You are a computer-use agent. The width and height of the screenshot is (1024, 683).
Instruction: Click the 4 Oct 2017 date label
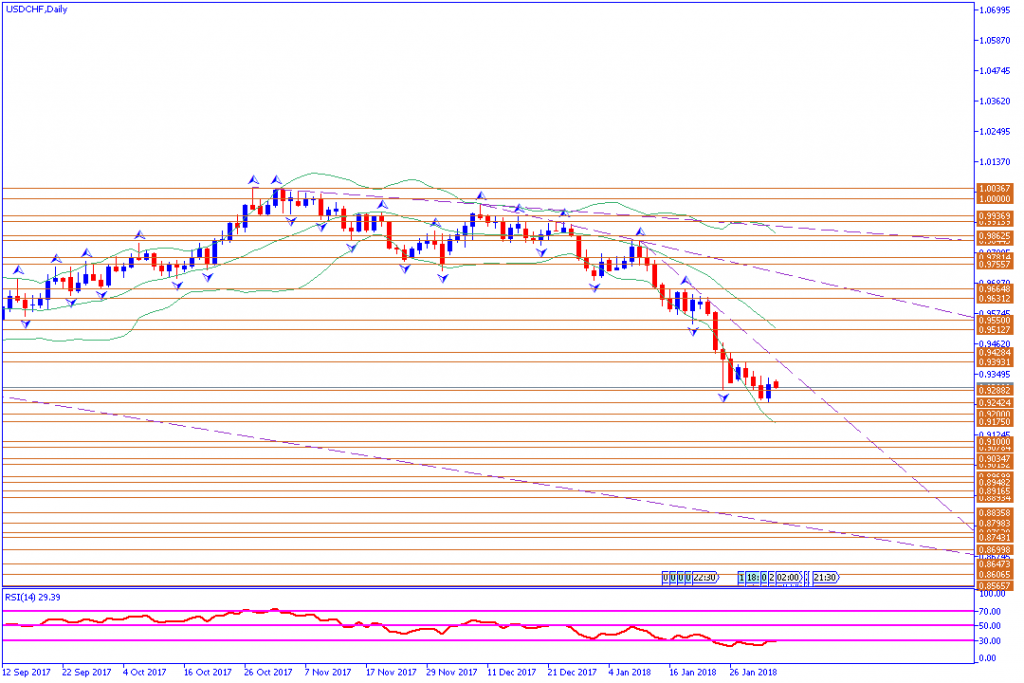(145, 672)
